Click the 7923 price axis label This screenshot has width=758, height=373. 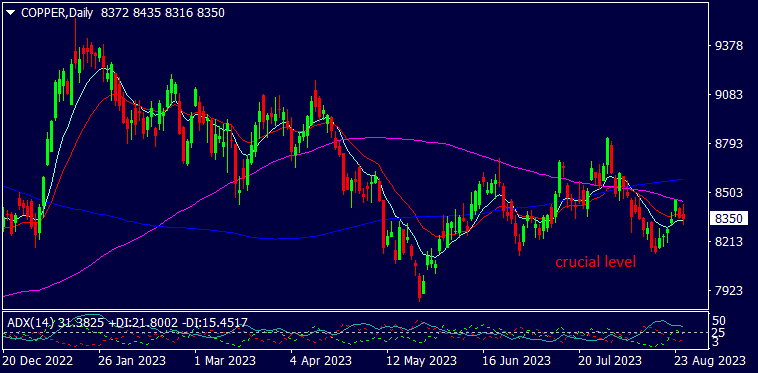click(729, 290)
